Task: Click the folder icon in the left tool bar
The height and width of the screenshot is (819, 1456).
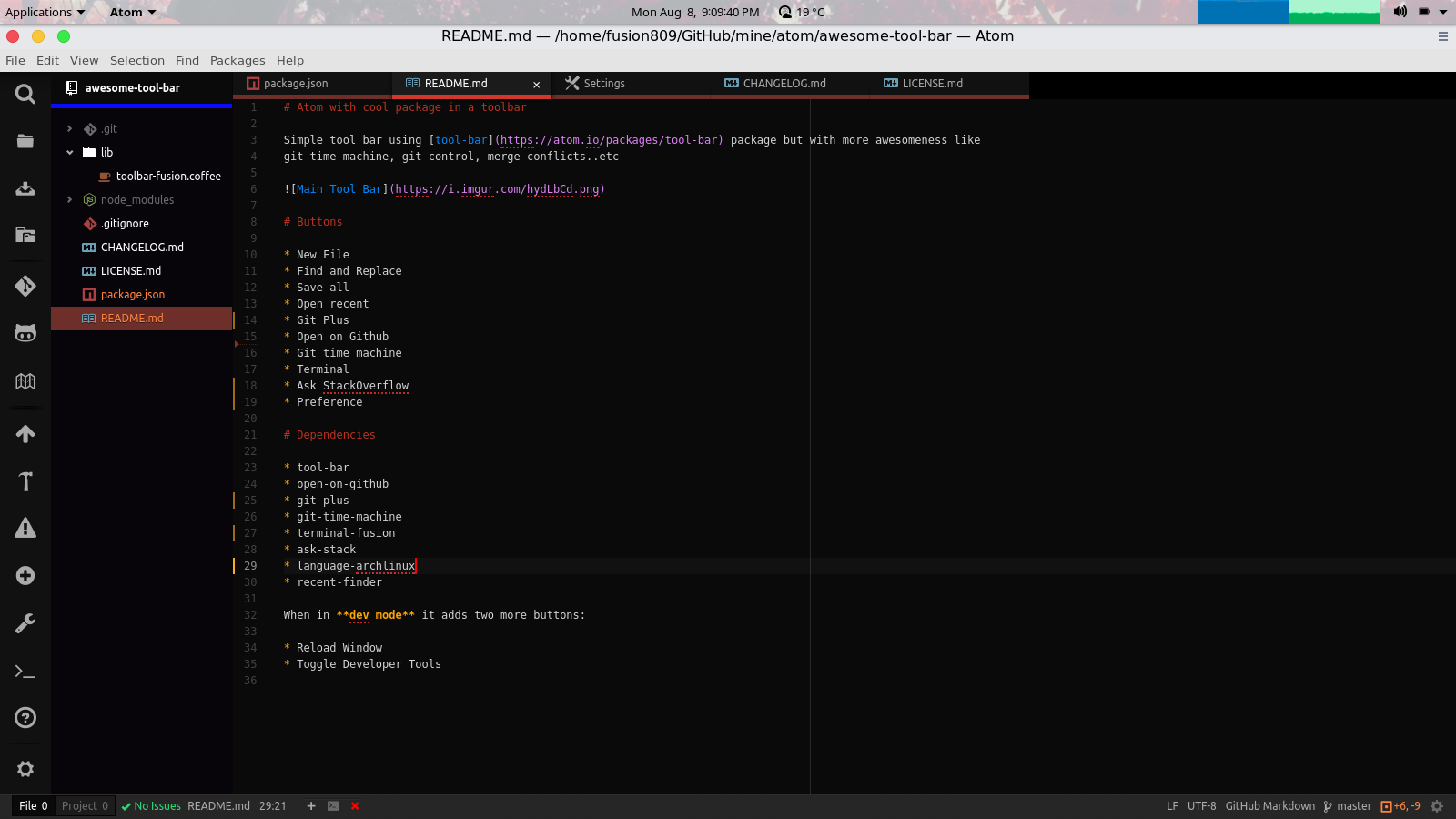Action: coord(25,141)
